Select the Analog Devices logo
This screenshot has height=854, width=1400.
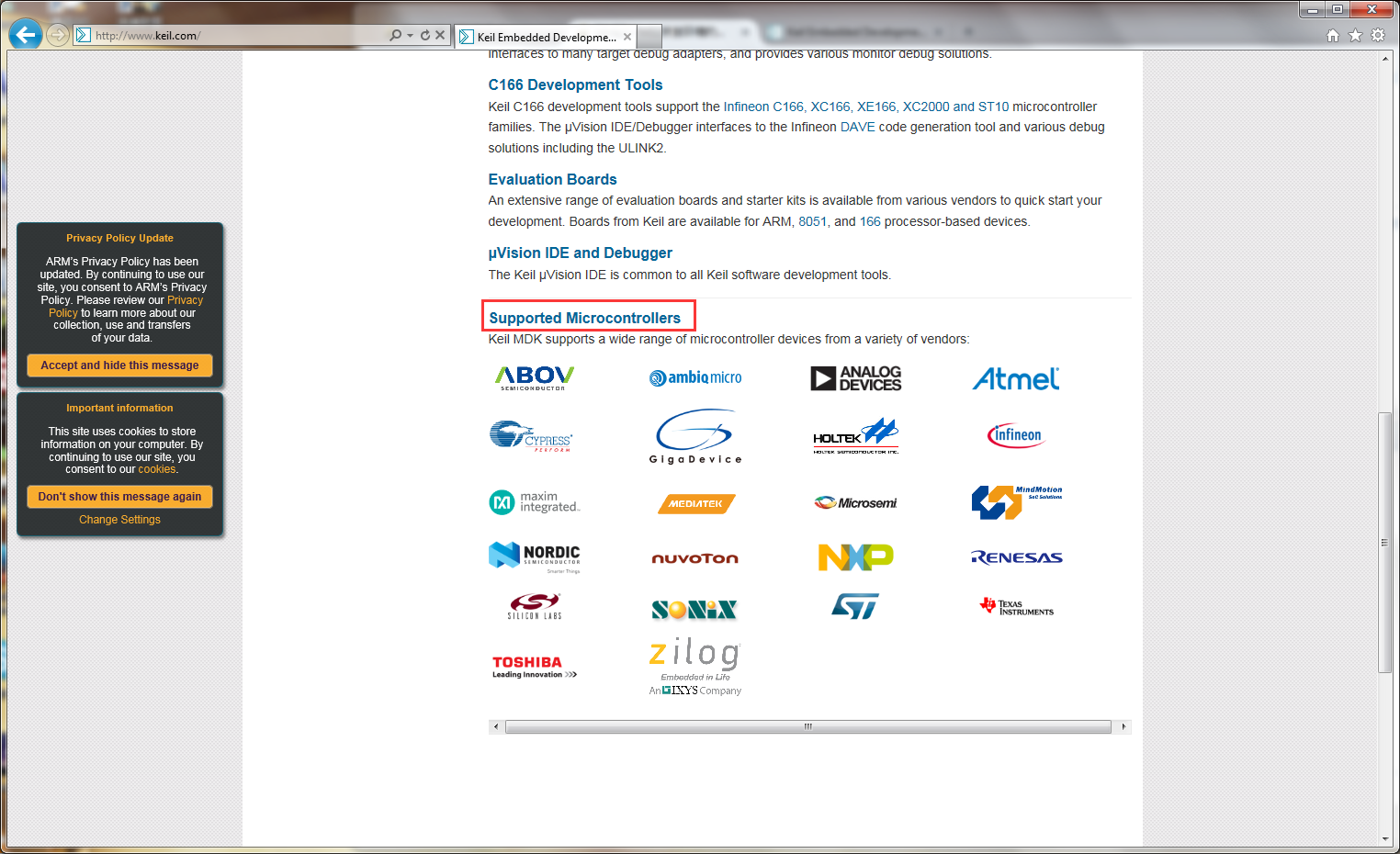pyautogui.click(x=856, y=378)
